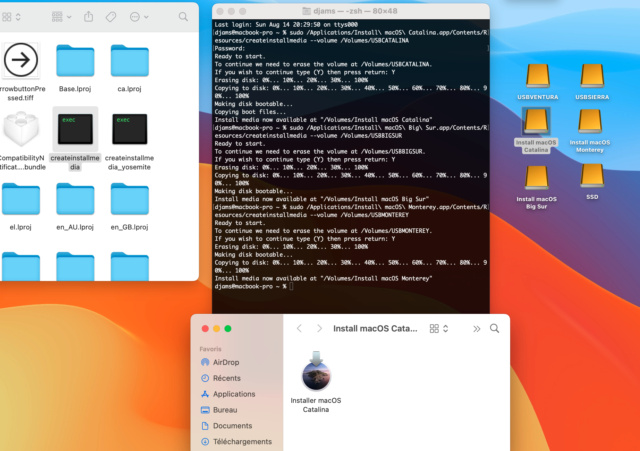This screenshot has width=640, height=451.
Task: Select the Install macOS Monterey desktop drive
Action: tap(590, 122)
